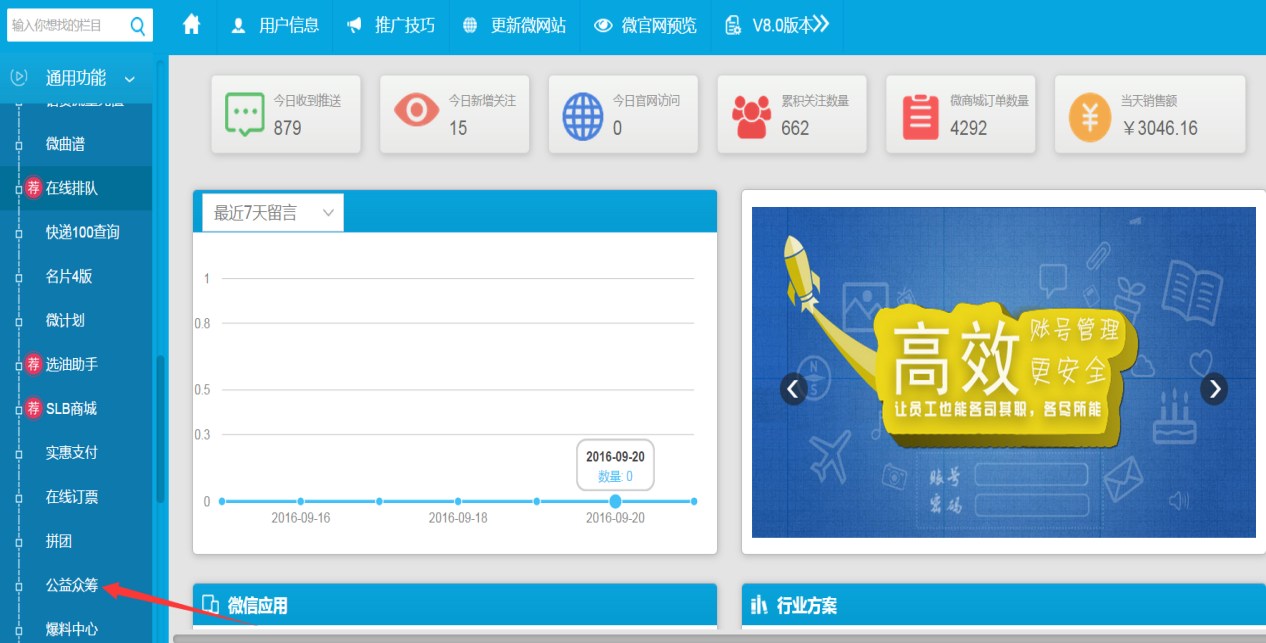Show previous banner slide with left arrow

coord(794,388)
